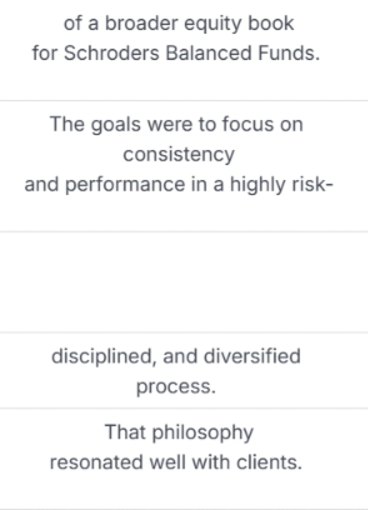
Task: Select the word 'process.'
Action: (x=176, y=387)
